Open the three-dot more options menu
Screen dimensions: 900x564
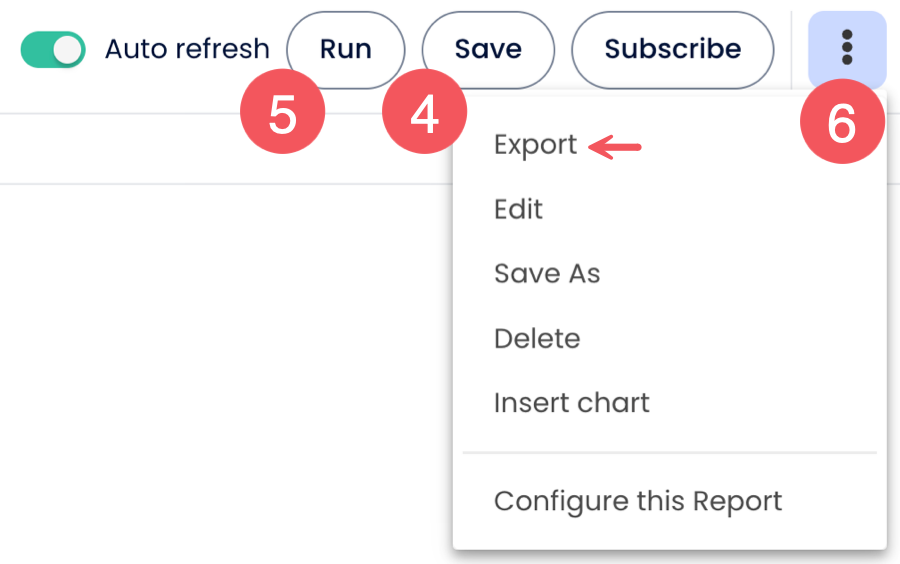point(847,48)
